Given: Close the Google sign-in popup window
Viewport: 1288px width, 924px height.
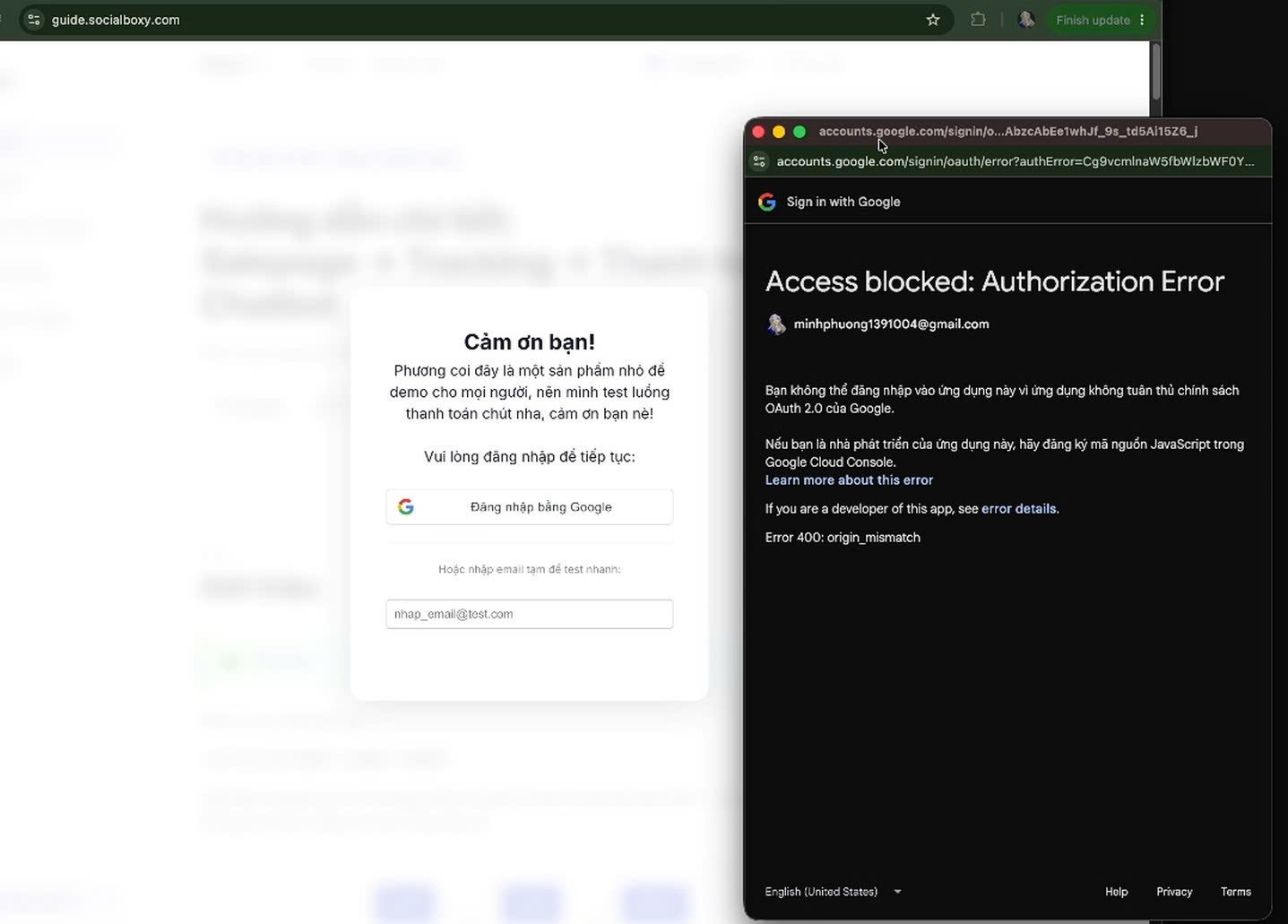Looking at the screenshot, I should pos(758,132).
